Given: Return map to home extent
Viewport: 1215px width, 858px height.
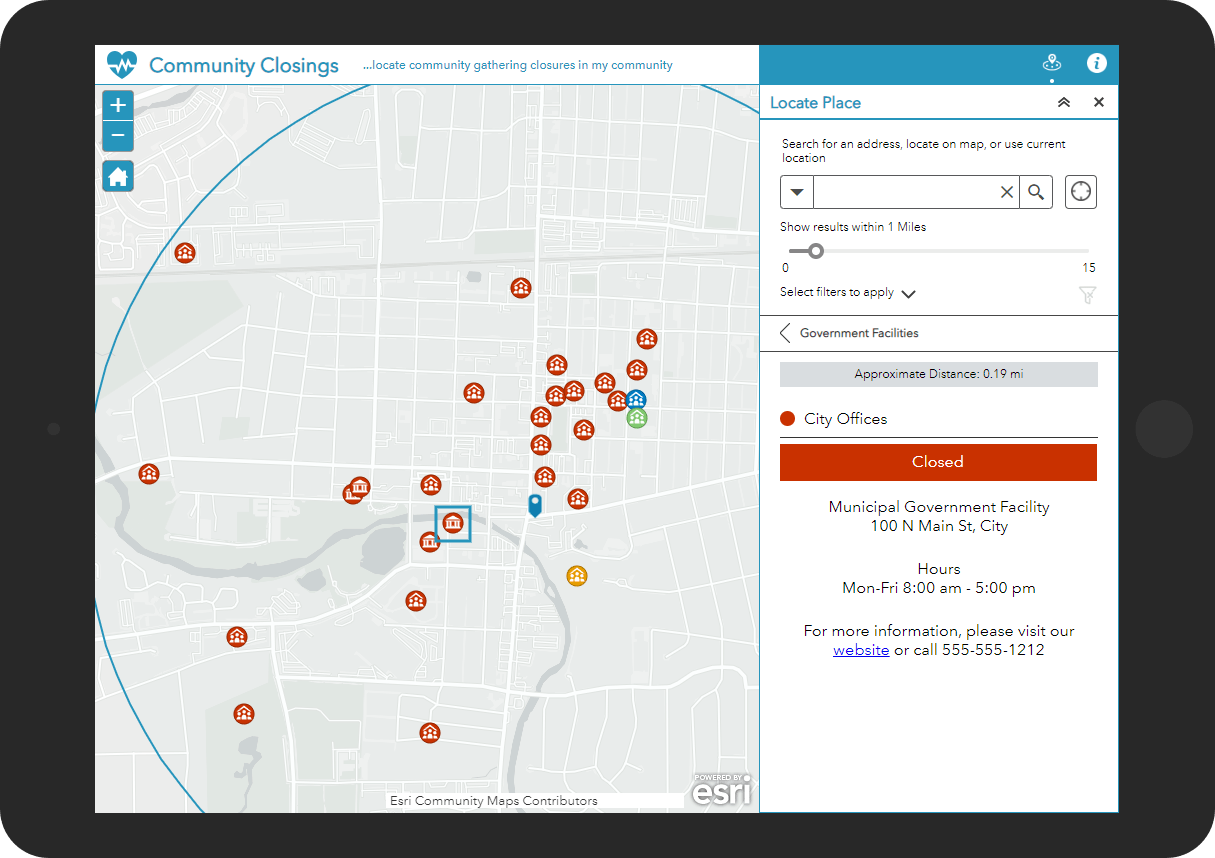Looking at the screenshot, I should (118, 177).
